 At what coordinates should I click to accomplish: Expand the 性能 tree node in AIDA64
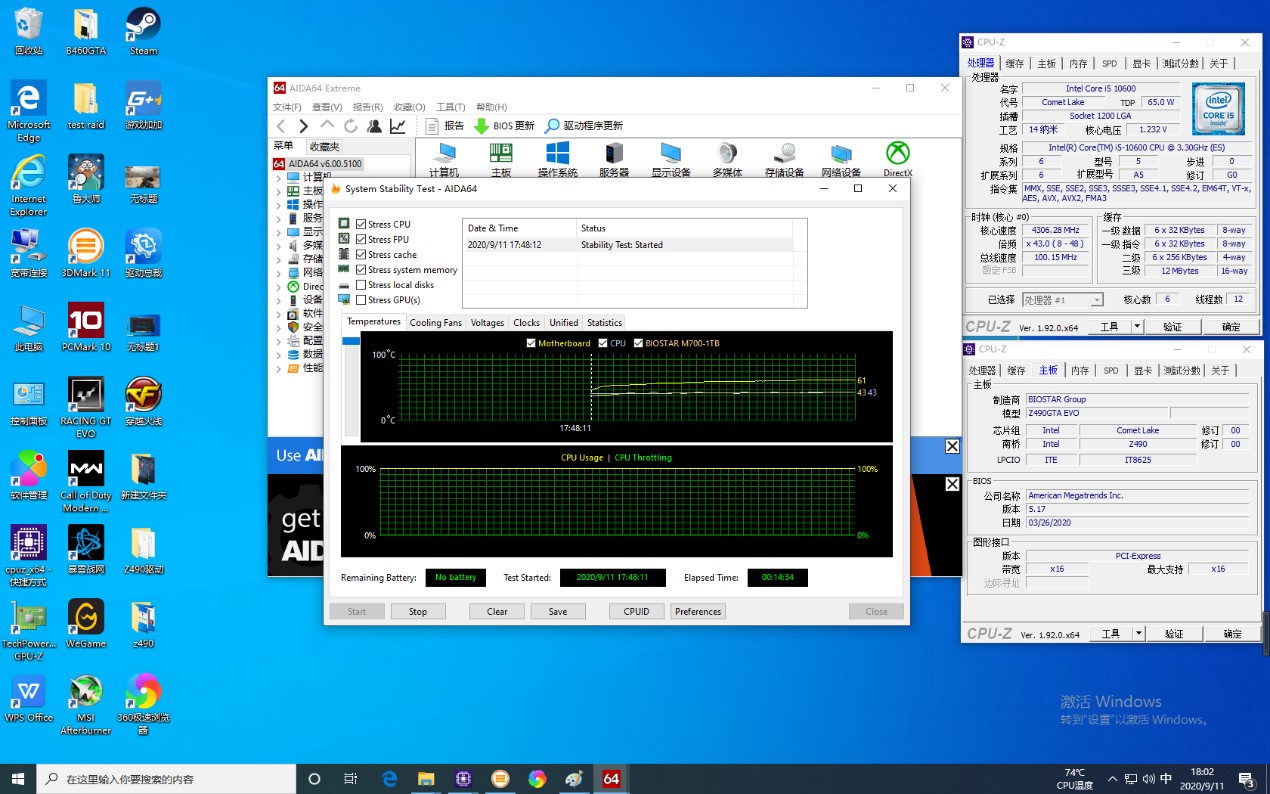(279, 367)
